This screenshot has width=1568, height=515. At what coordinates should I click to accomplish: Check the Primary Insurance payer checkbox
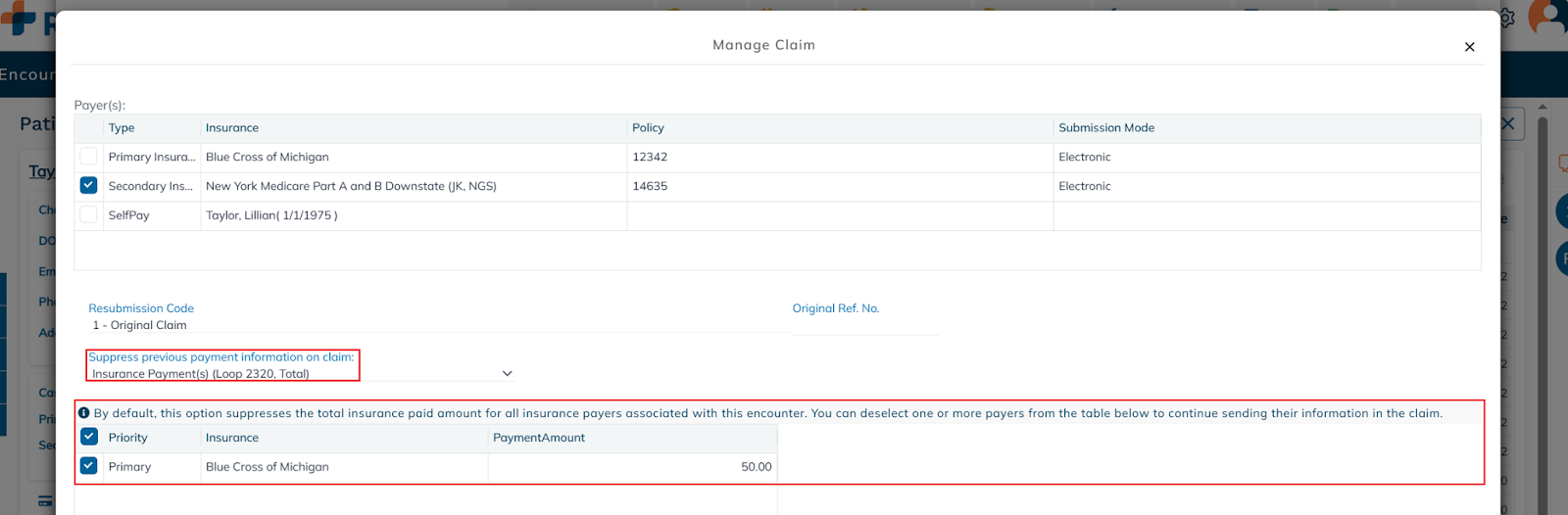[89, 157]
